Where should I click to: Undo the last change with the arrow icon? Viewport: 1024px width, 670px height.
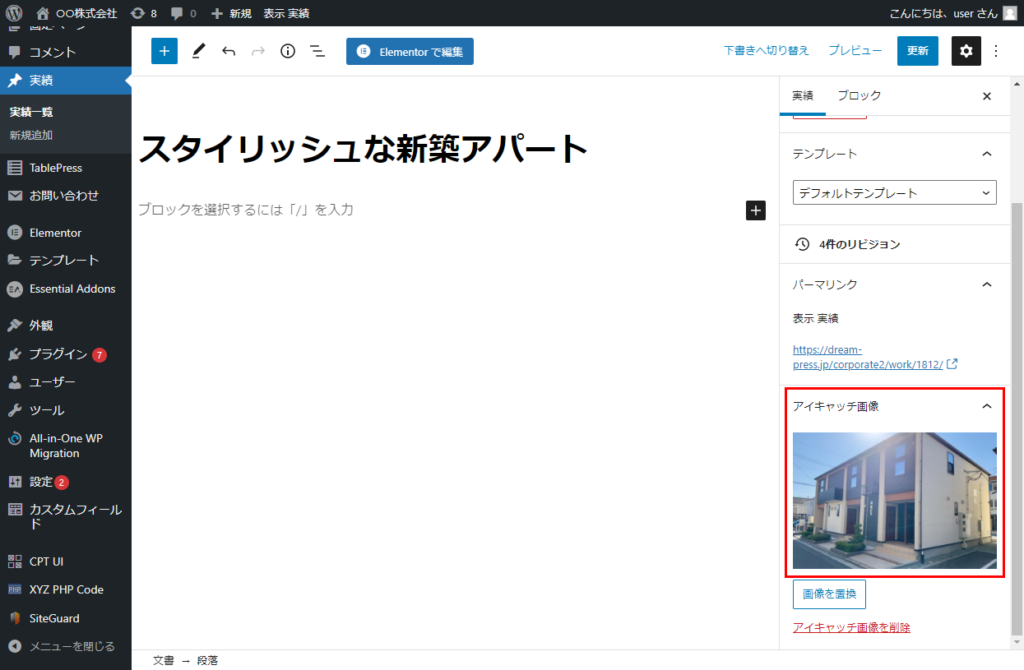point(229,51)
